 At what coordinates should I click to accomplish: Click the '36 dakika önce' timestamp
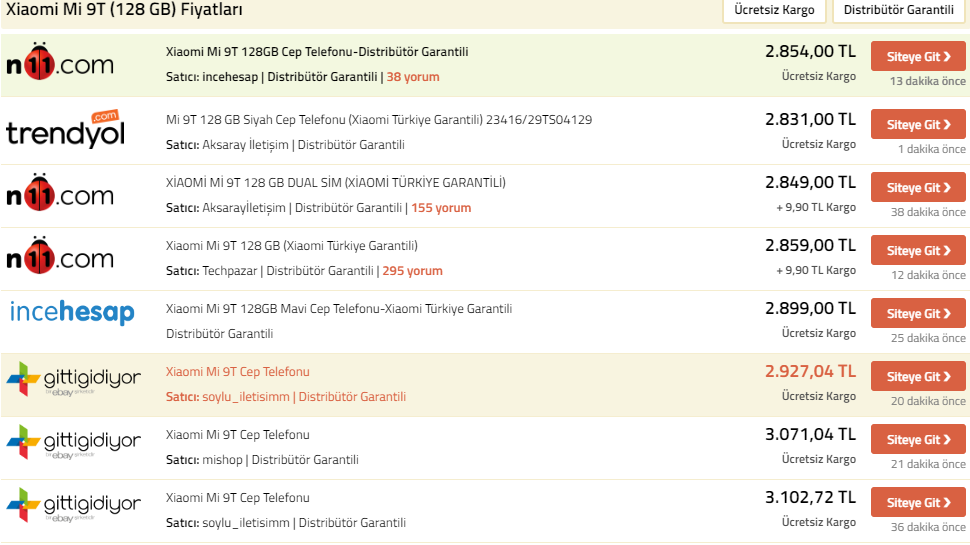pos(928,528)
